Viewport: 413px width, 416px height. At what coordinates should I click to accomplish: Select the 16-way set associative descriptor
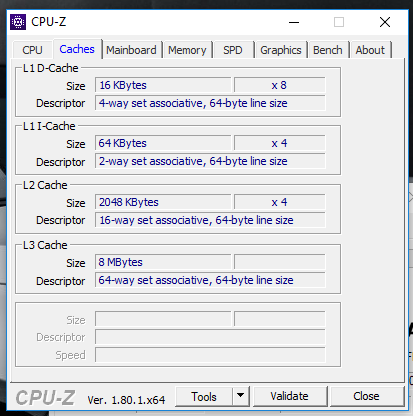[210, 220]
